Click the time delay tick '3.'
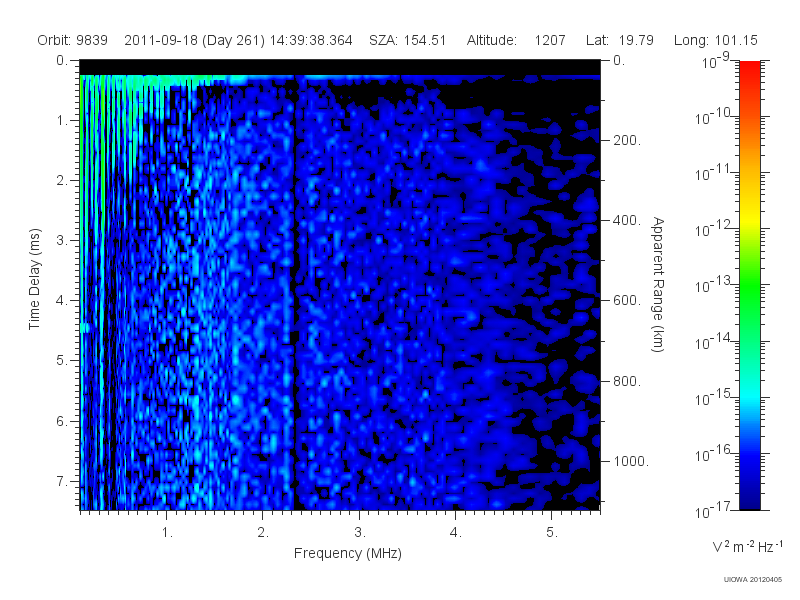 point(62,240)
